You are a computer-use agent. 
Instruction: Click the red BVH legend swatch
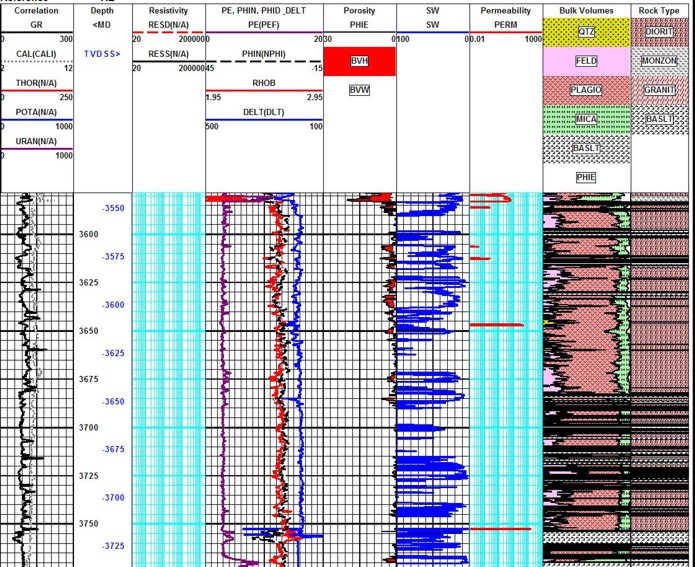point(359,61)
